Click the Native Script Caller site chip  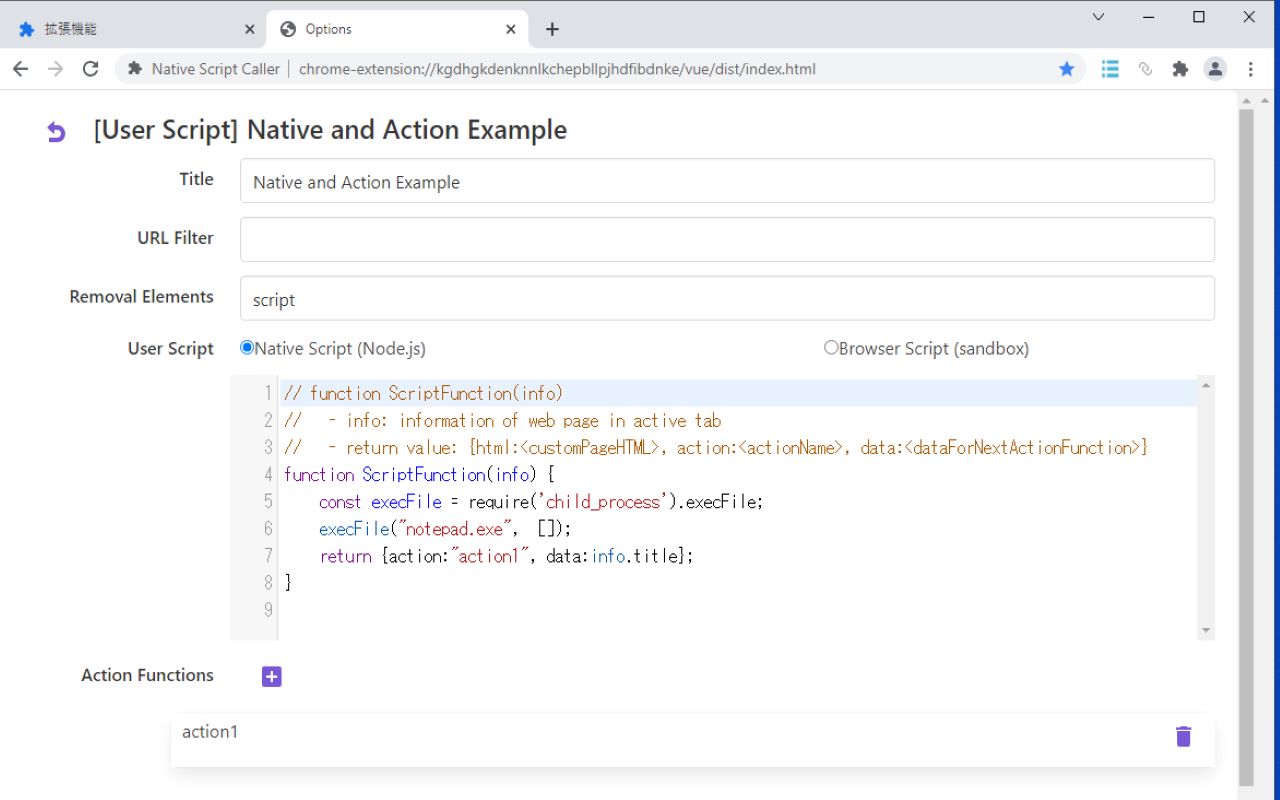point(204,69)
